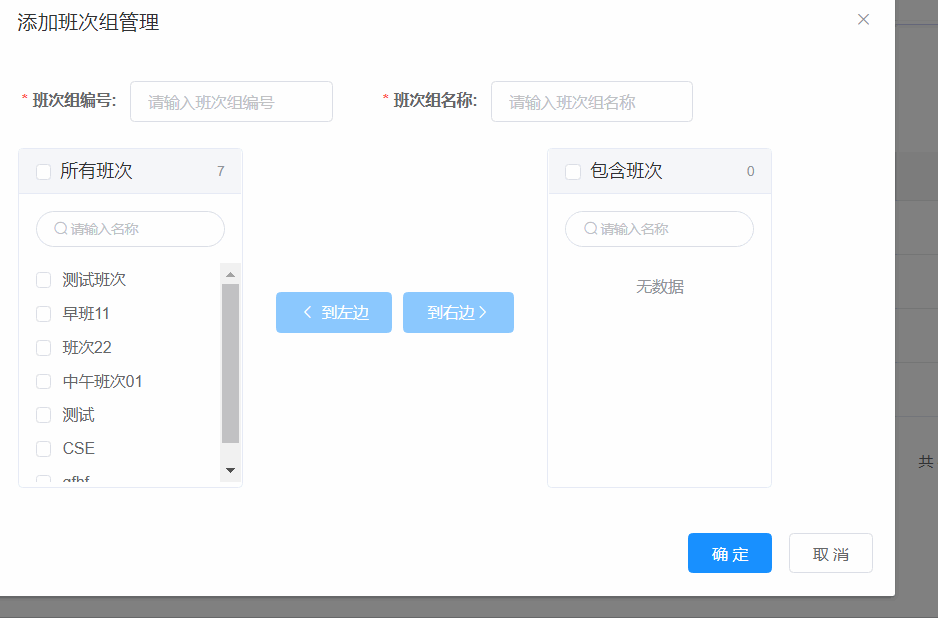Check the 测试 checkbox
This screenshot has width=938, height=618.
click(x=43, y=414)
